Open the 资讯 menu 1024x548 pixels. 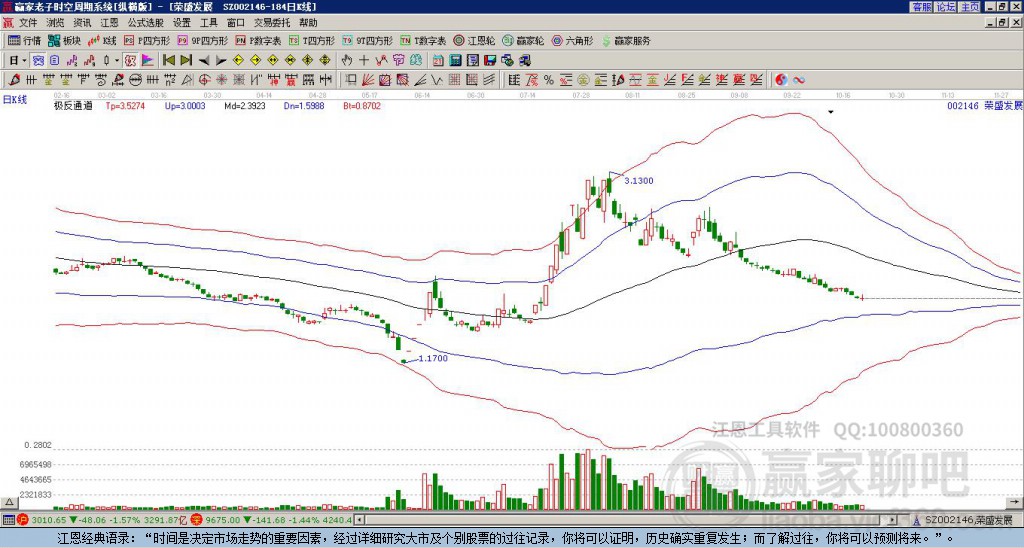(x=82, y=23)
